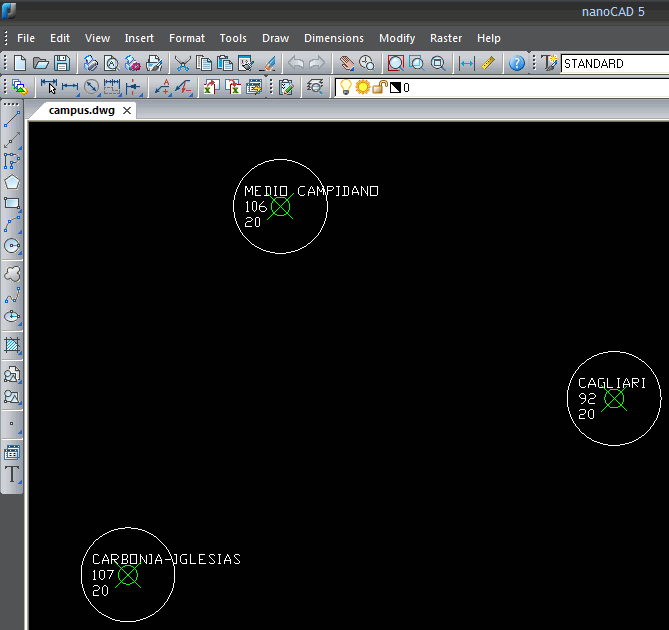The width and height of the screenshot is (669, 630).
Task: Open the Raster menu
Action: coord(445,38)
